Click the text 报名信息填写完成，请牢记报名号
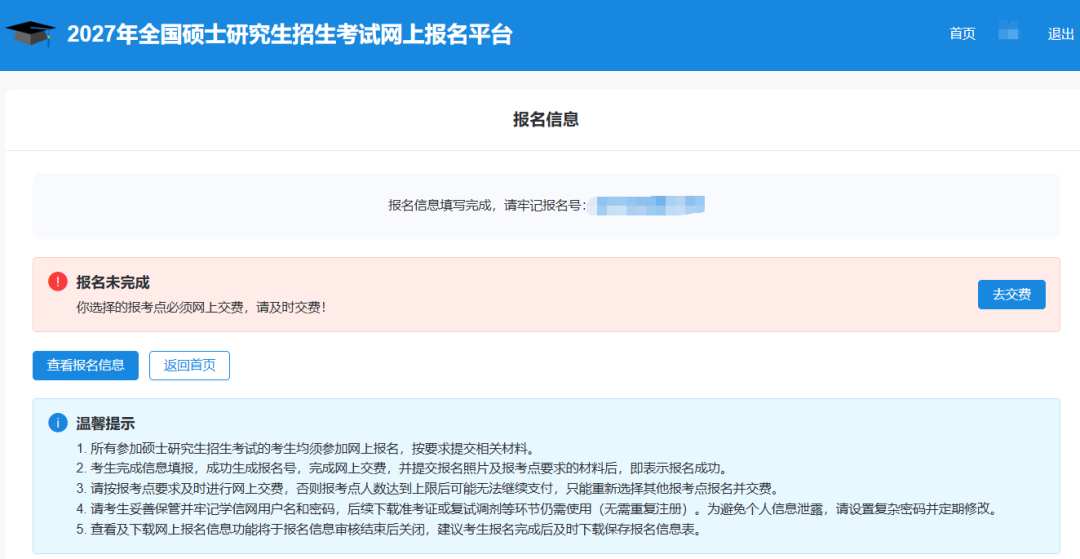 coord(487,205)
